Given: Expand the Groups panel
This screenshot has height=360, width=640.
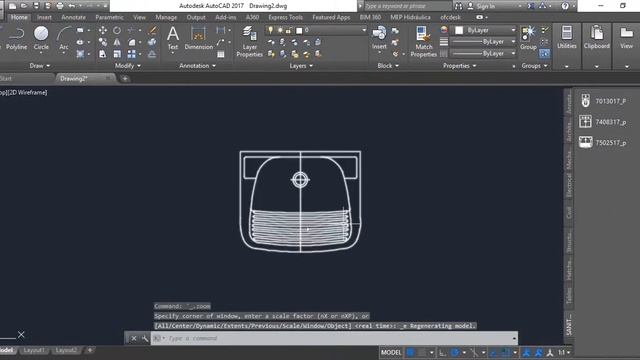Looking at the screenshot, I should [x=534, y=66].
